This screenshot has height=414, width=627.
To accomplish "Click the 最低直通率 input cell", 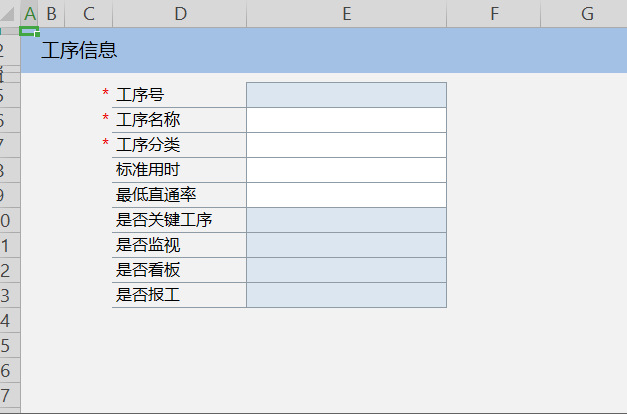I will pyautogui.click(x=346, y=195).
